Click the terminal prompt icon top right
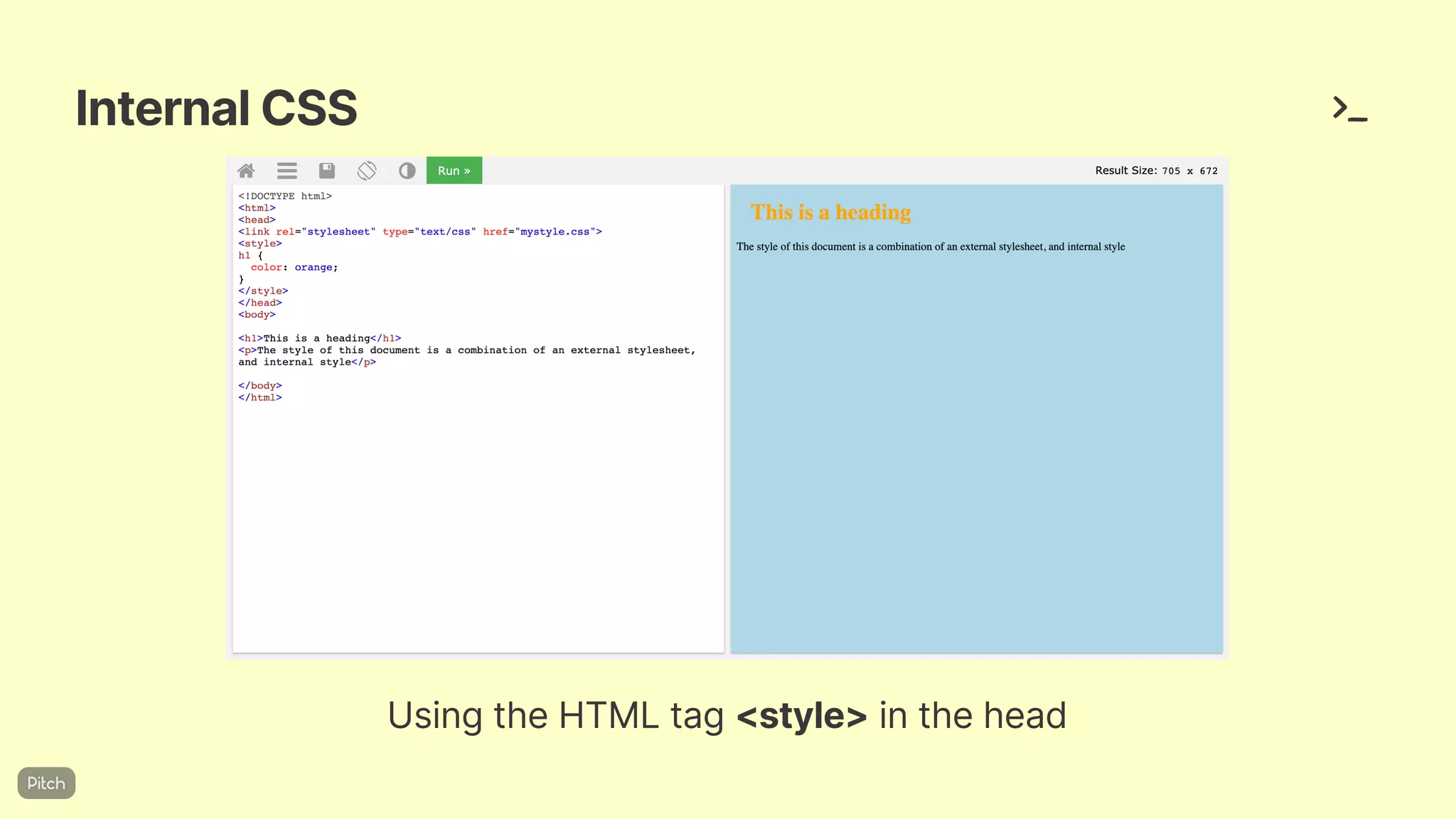 [x=1349, y=108]
